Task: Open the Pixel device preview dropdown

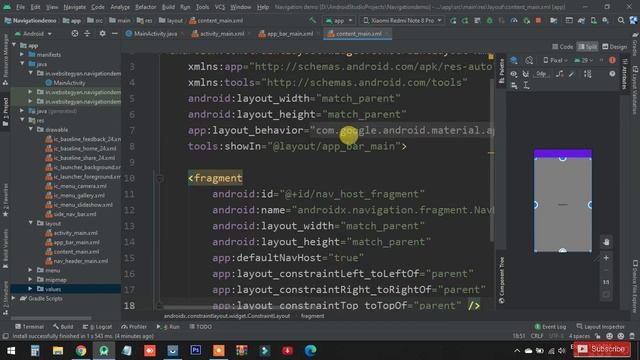Action: pos(556,60)
